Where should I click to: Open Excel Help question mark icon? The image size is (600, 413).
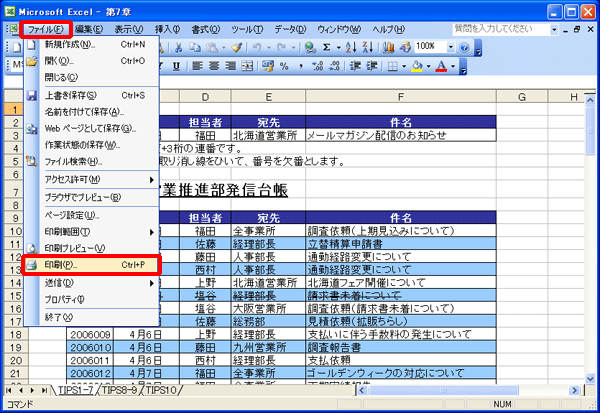tap(464, 47)
